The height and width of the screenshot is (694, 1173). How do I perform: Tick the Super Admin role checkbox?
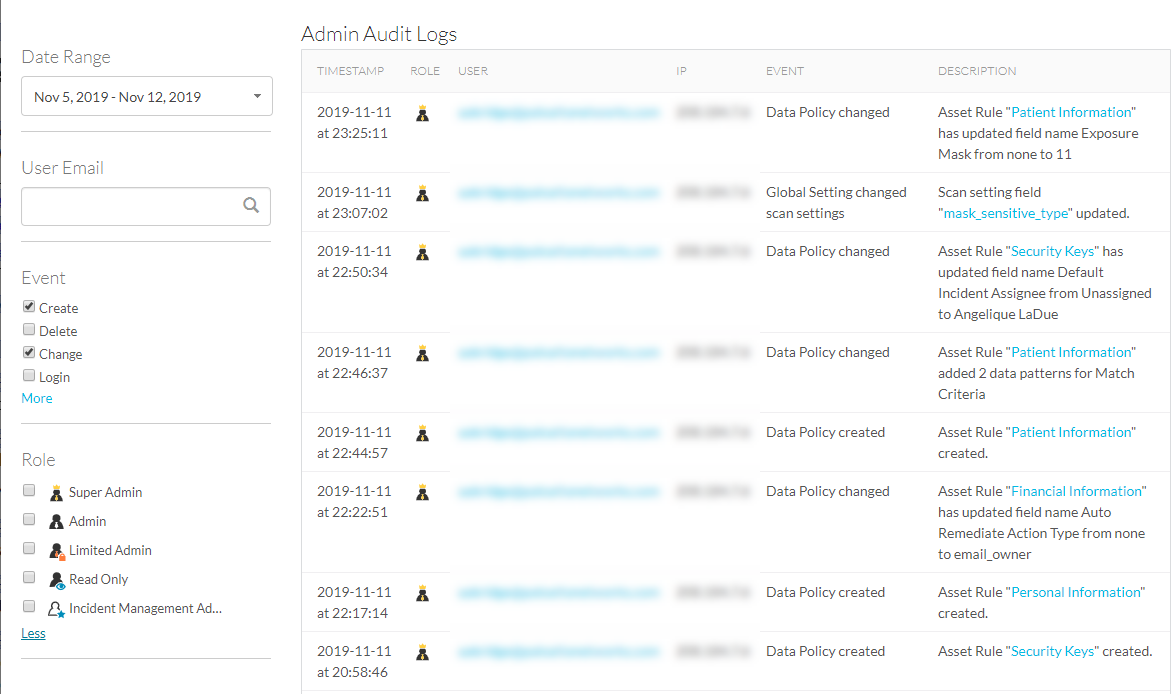point(29,491)
